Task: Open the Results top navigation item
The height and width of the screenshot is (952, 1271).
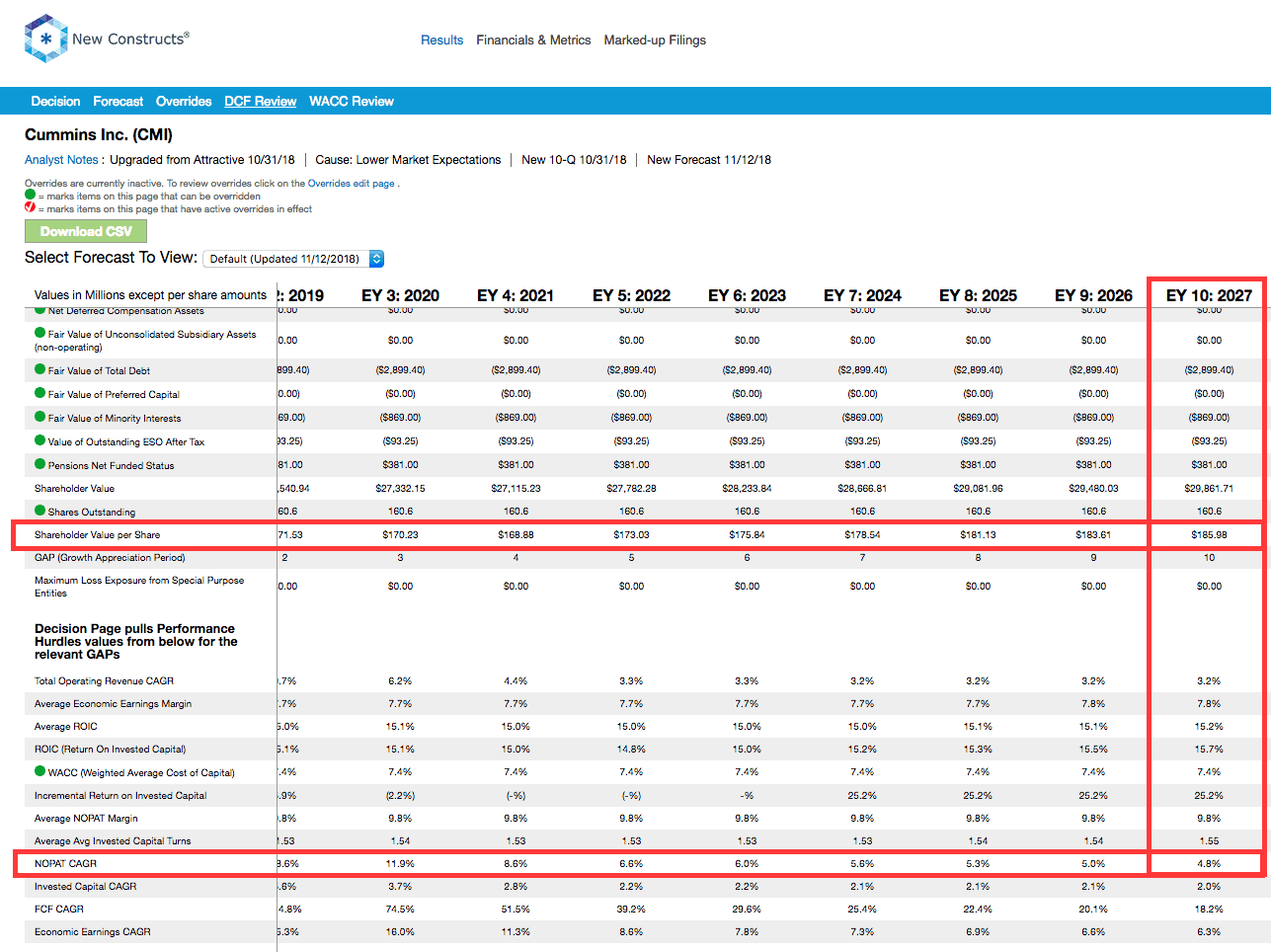Action: pos(441,40)
